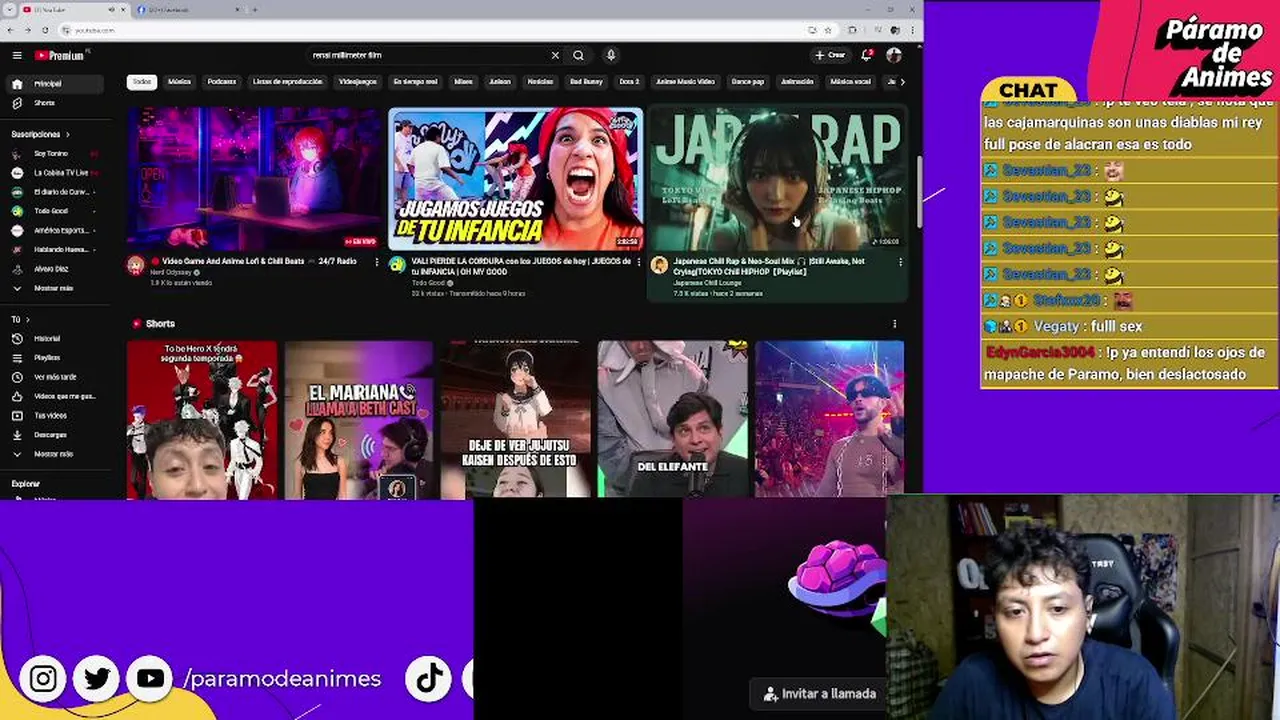The height and width of the screenshot is (720, 1280).
Task: Open Videos que me gustan sidebar item
Action: pyautogui.click(x=55, y=396)
